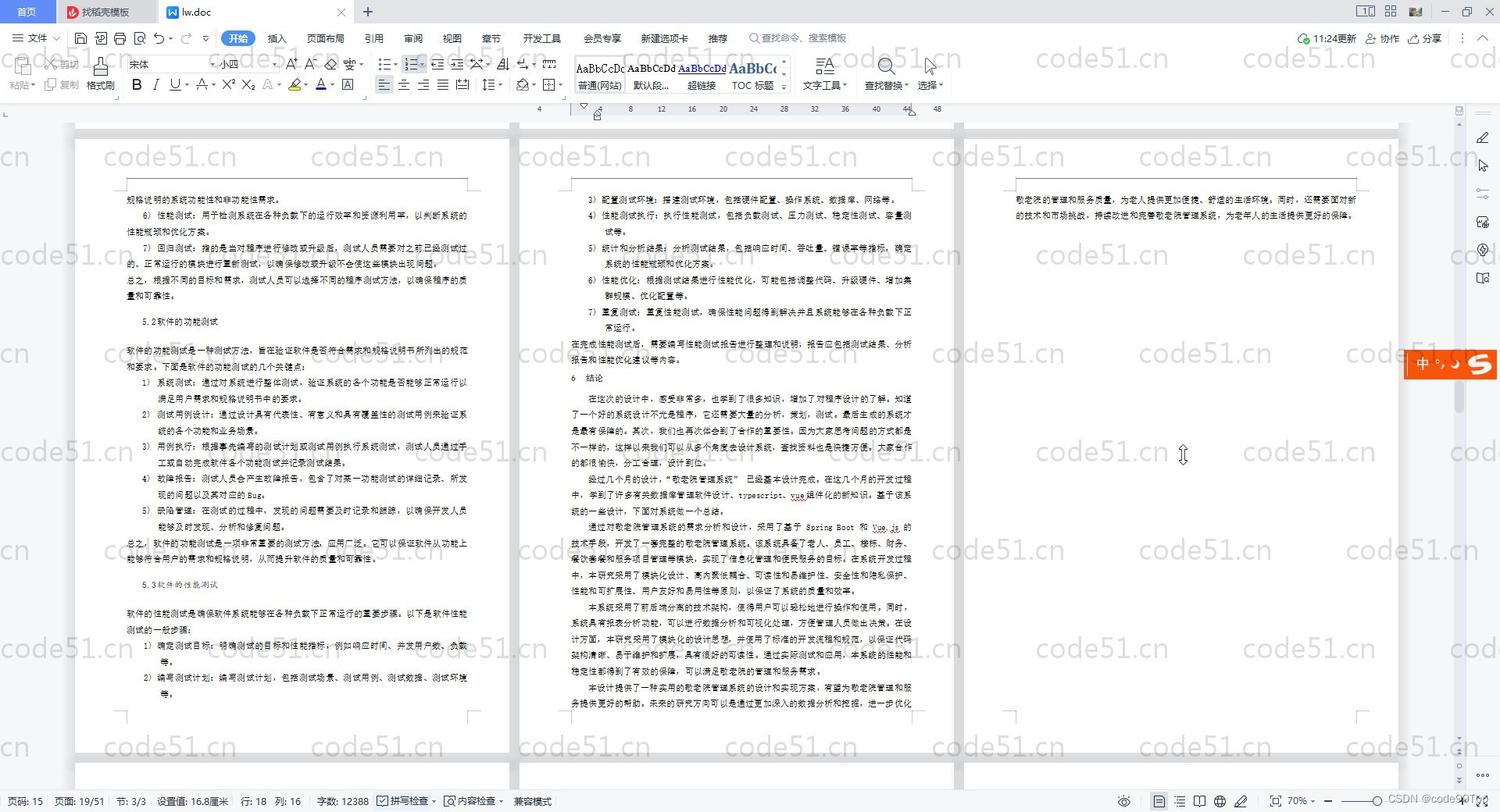Screen dimensions: 1500x812
Task: Click the Save icon in quick toolbar
Action: [80, 38]
